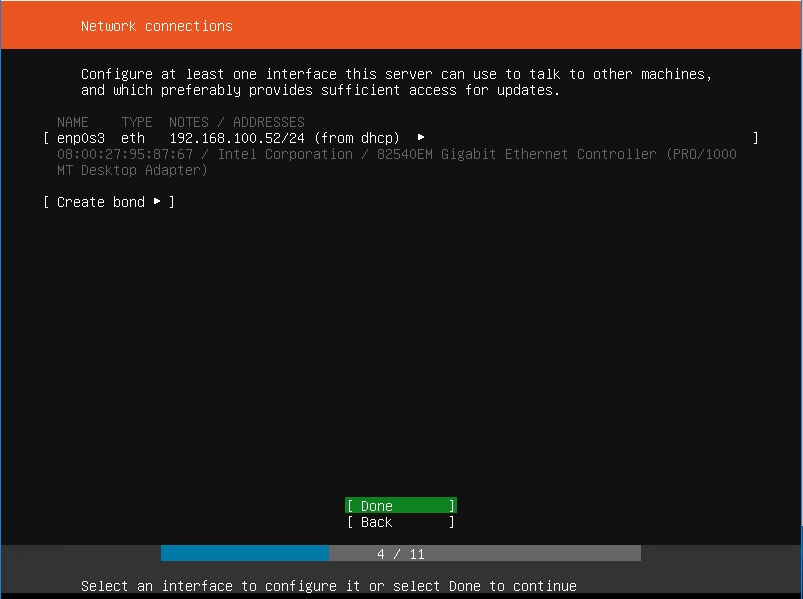Go back using the Back button

pos(400,522)
